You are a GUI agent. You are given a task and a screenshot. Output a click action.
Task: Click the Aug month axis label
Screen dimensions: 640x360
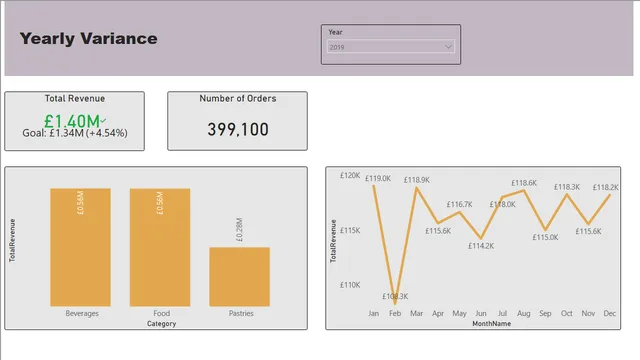[524, 313]
